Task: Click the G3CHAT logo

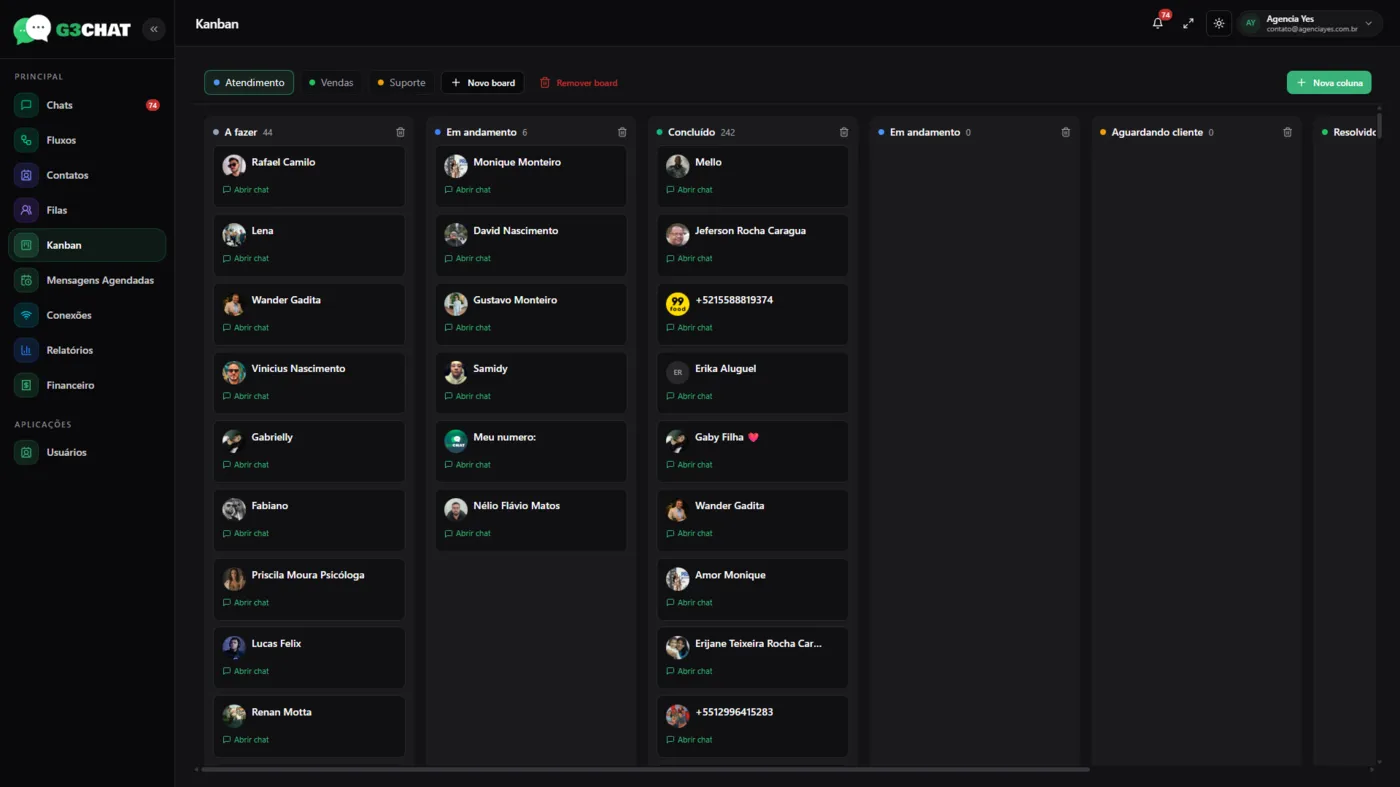Action: pos(72,29)
